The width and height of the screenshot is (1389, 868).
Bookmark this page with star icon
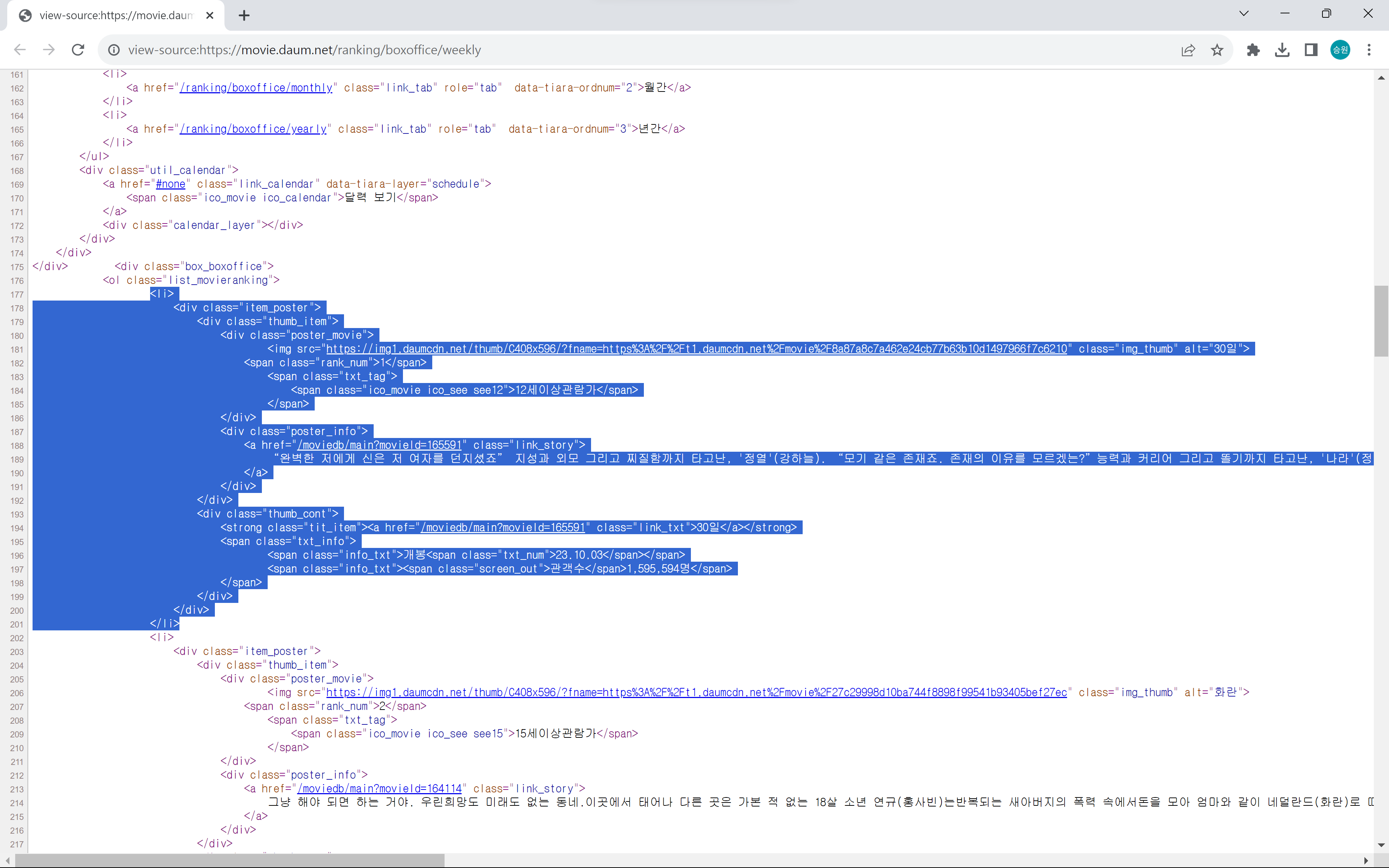[1217, 50]
